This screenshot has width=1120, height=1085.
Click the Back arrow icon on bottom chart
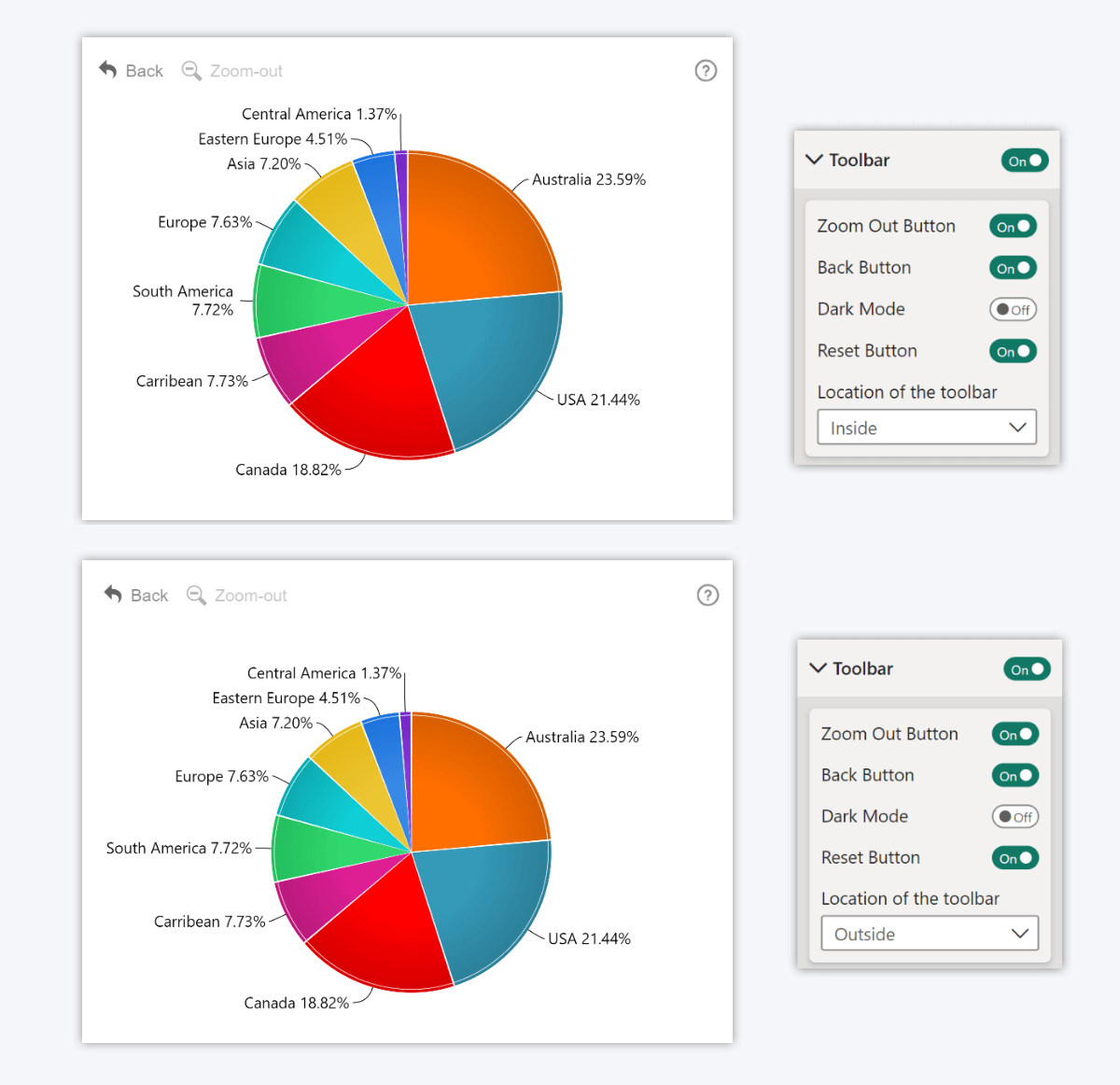click(112, 594)
